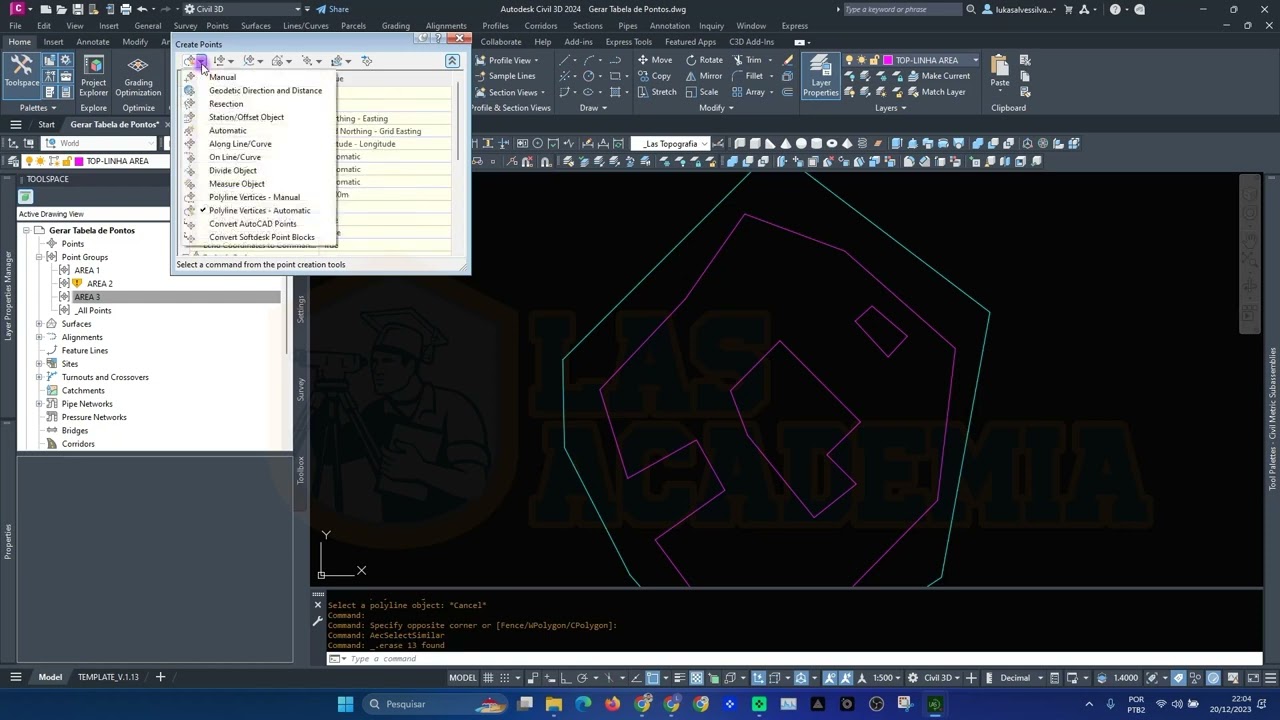The image size is (1280, 720).
Task: Click the Windows Start button
Action: [345, 704]
